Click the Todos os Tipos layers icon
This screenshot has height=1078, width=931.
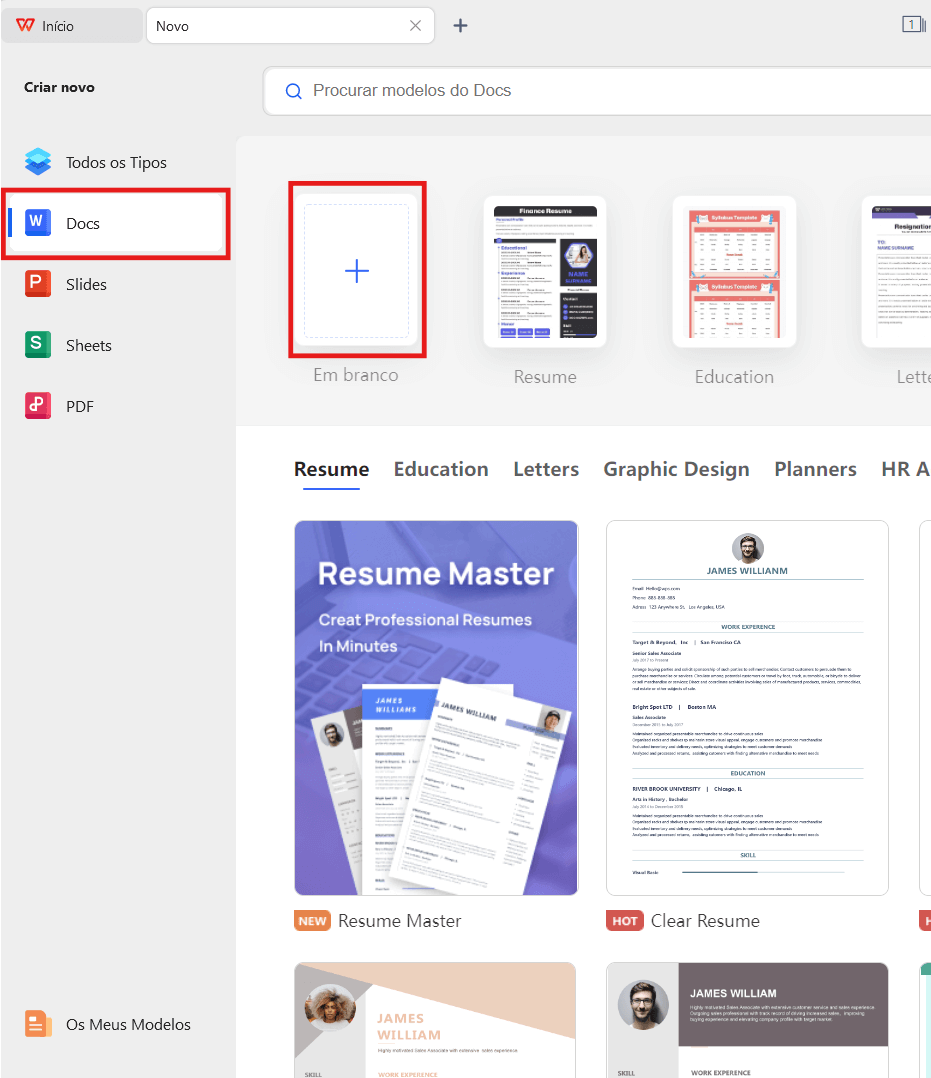38,162
